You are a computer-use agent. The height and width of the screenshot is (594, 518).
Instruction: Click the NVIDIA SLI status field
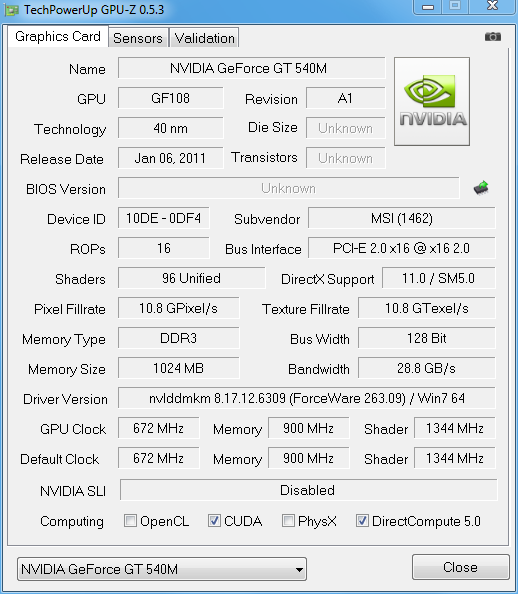308,490
